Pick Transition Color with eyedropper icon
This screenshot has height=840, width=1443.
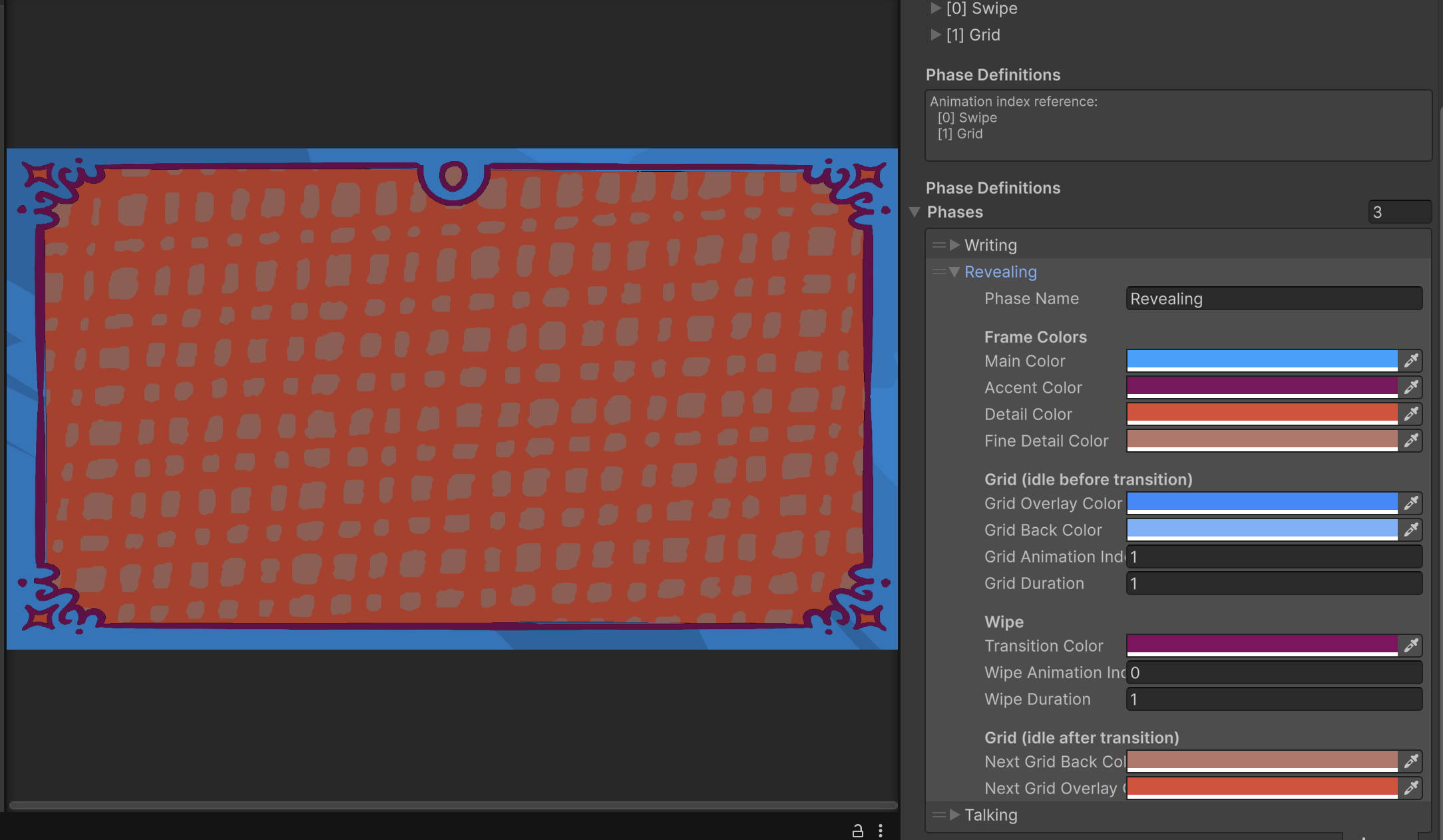[x=1410, y=646]
